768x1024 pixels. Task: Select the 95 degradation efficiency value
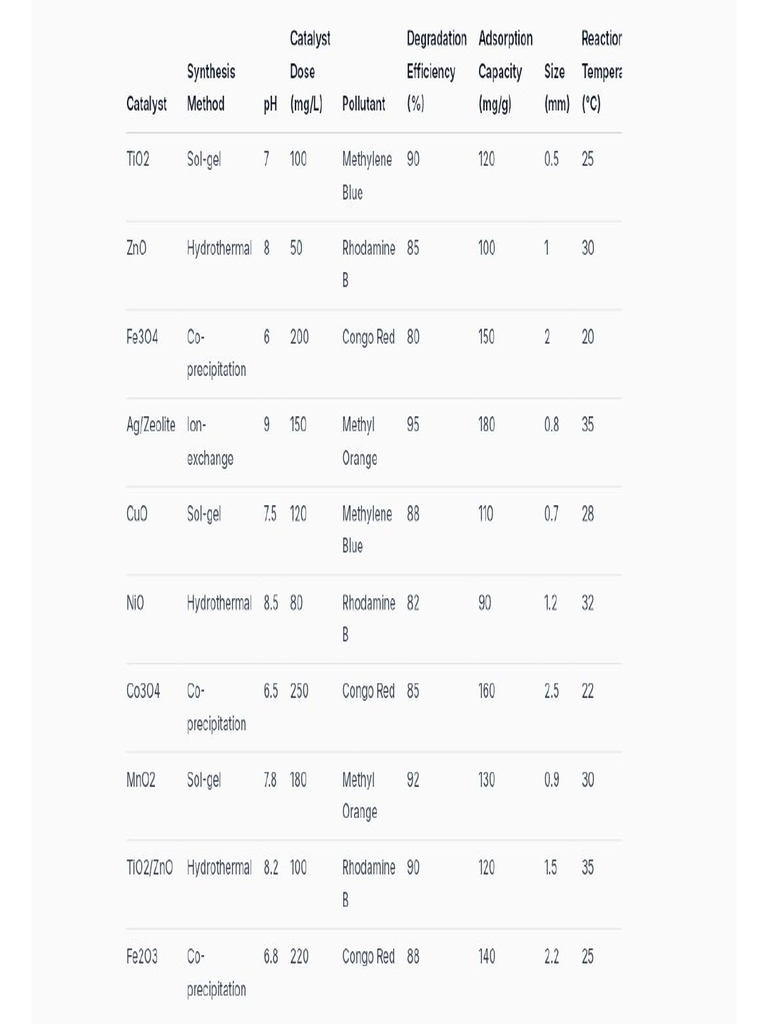tap(414, 425)
